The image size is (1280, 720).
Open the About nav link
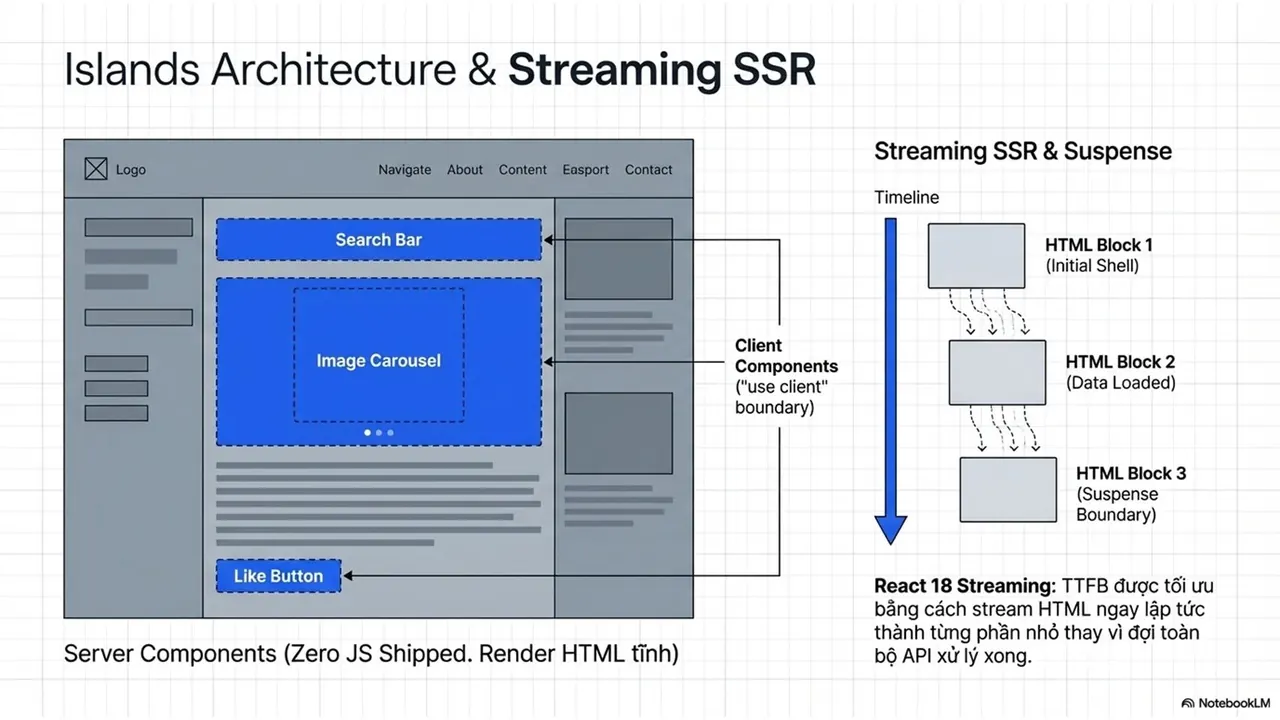(x=465, y=170)
